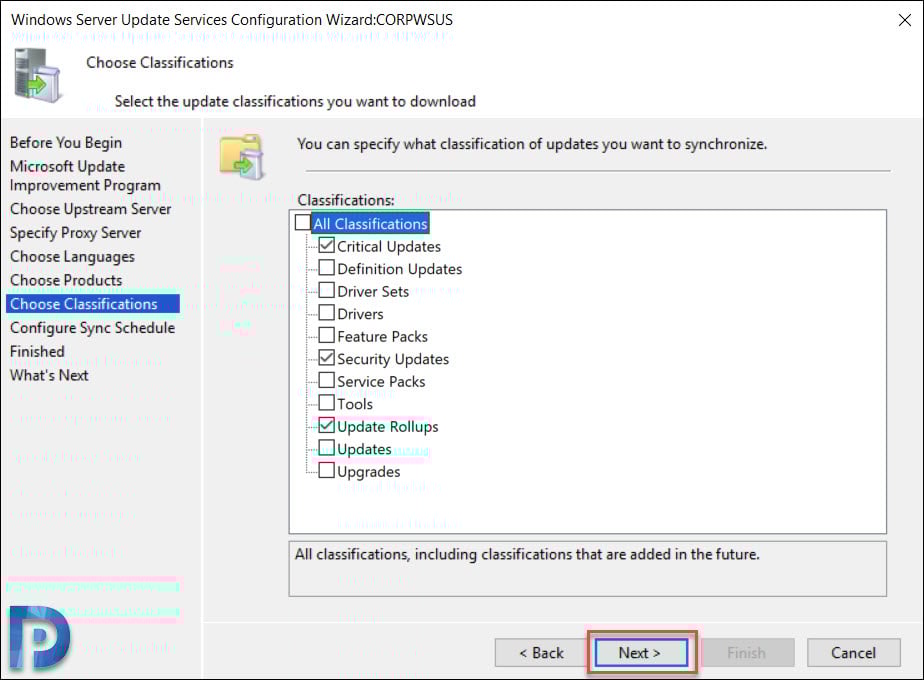Viewport: 924px width, 680px height.
Task: Uncheck the Critical Updates checkbox
Action: point(326,245)
